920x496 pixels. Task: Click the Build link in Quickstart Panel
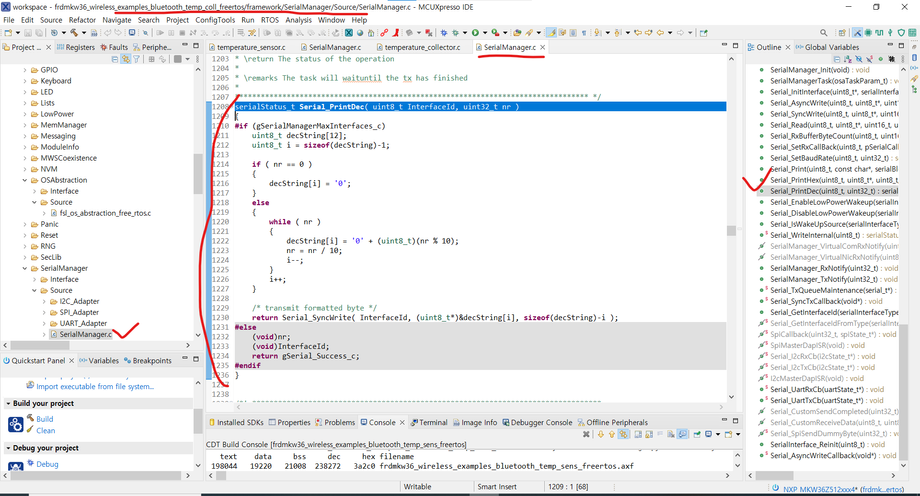click(x=45, y=419)
